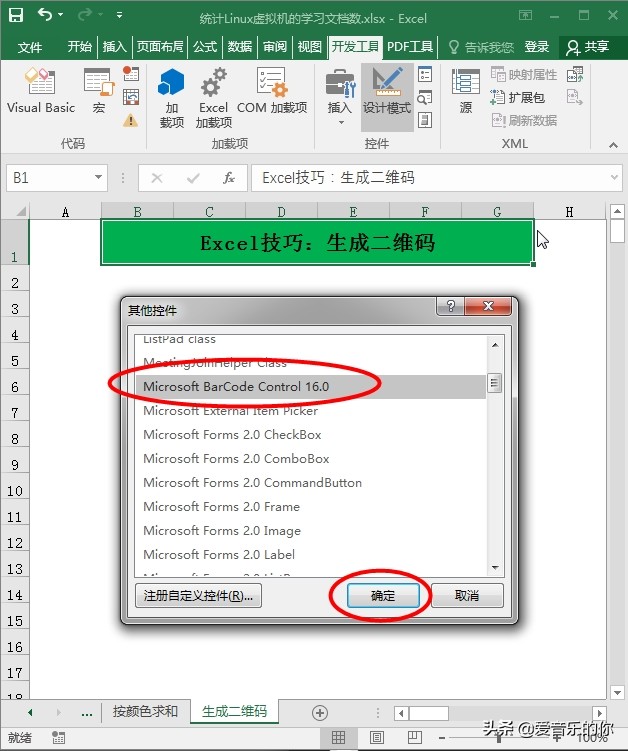Open Customize Quick Access Toolbar dropdown

click(119, 15)
